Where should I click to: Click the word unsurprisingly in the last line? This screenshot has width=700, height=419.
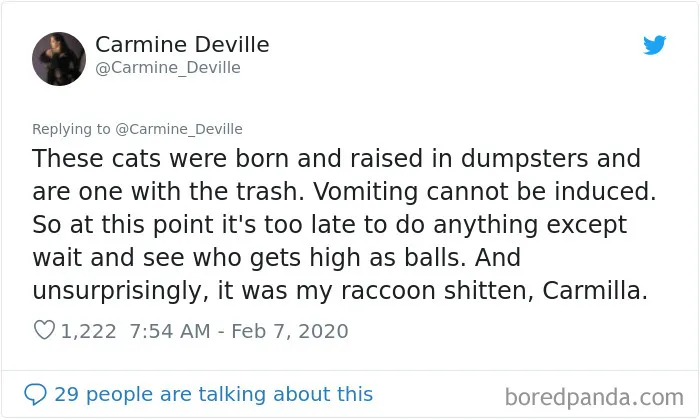pos(121,291)
